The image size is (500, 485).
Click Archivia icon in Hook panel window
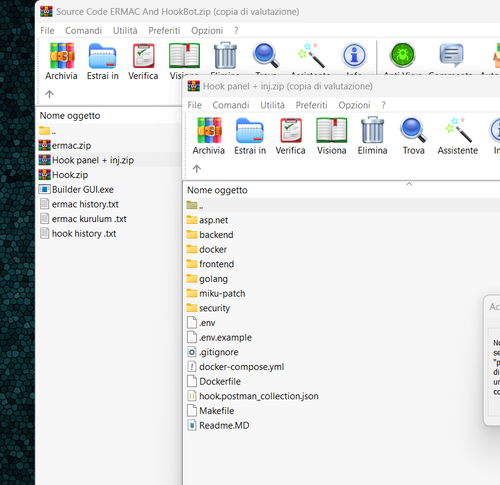coord(209,130)
